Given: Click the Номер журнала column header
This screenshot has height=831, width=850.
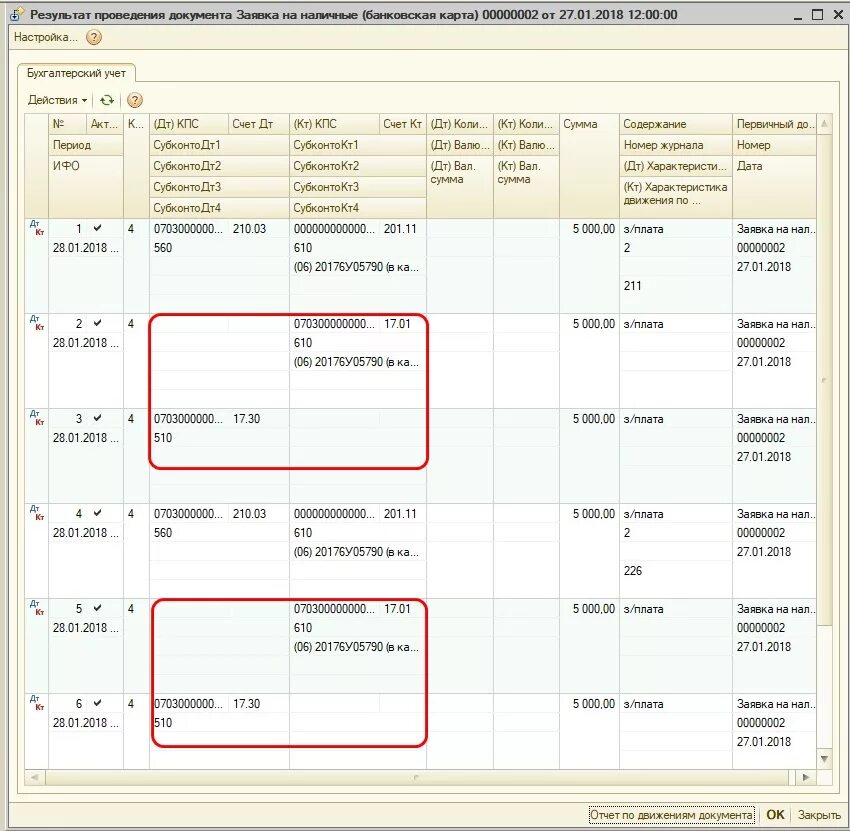Looking at the screenshot, I should click(x=676, y=145).
